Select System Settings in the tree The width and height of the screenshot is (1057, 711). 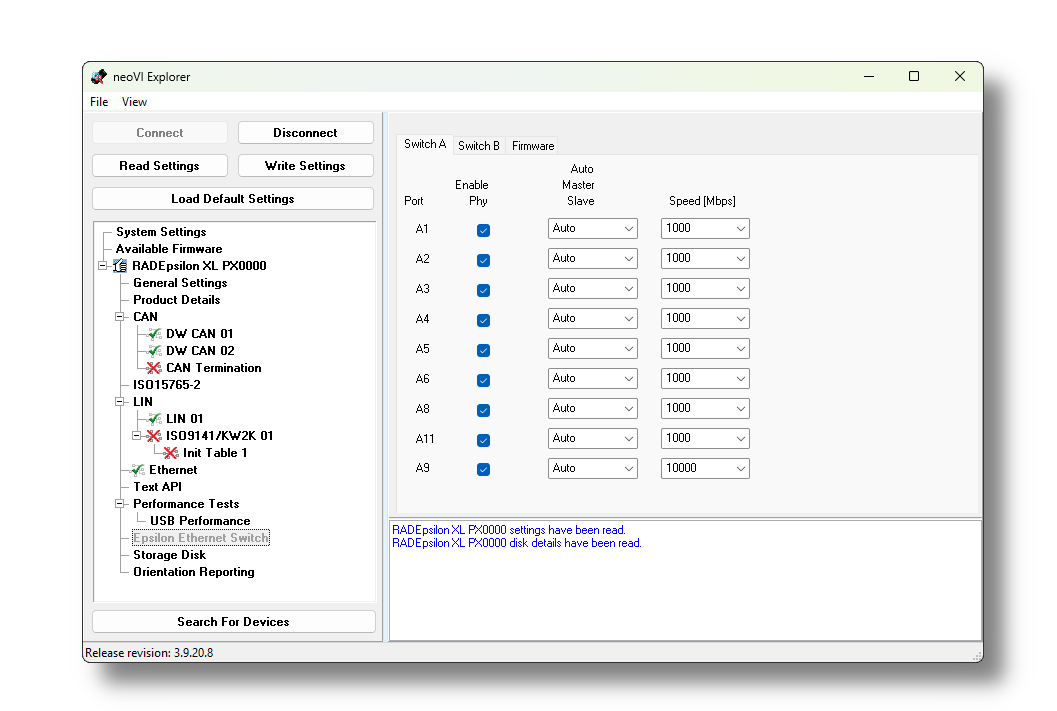pyautogui.click(x=161, y=232)
